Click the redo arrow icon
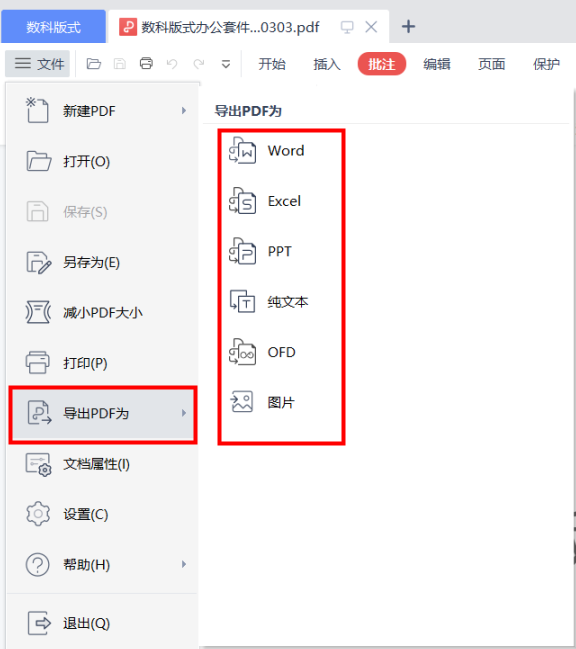The width and height of the screenshot is (576, 649). [199, 64]
